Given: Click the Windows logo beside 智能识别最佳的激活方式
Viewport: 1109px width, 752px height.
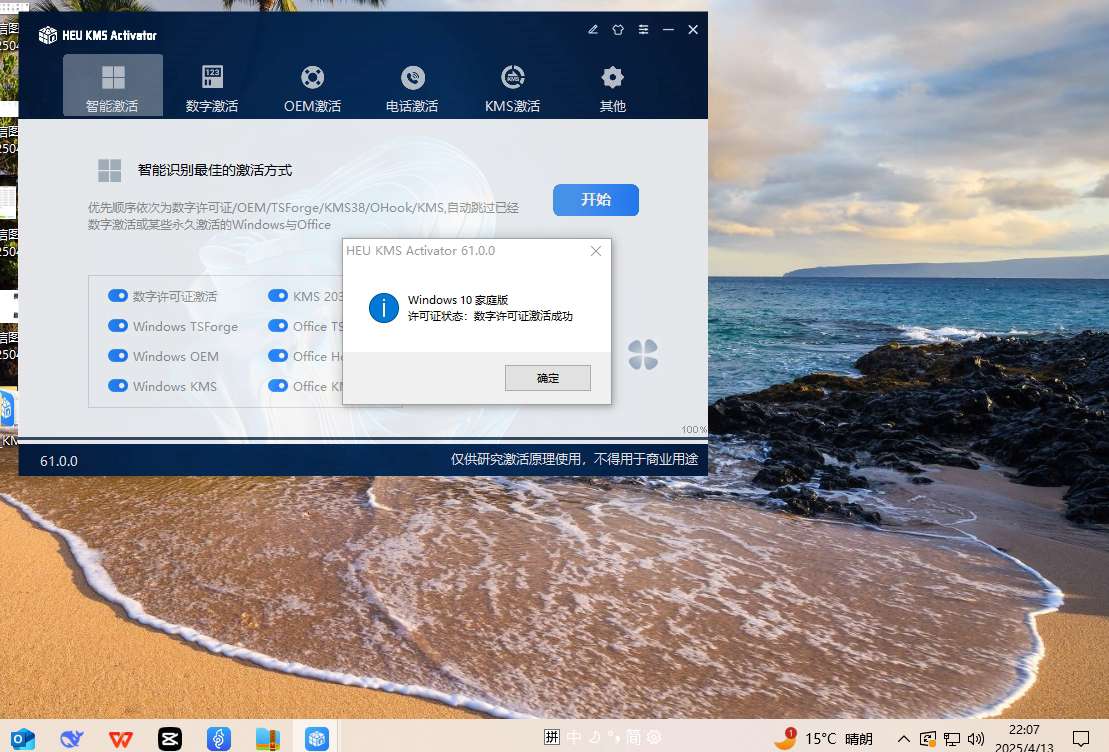Looking at the screenshot, I should coord(110,170).
